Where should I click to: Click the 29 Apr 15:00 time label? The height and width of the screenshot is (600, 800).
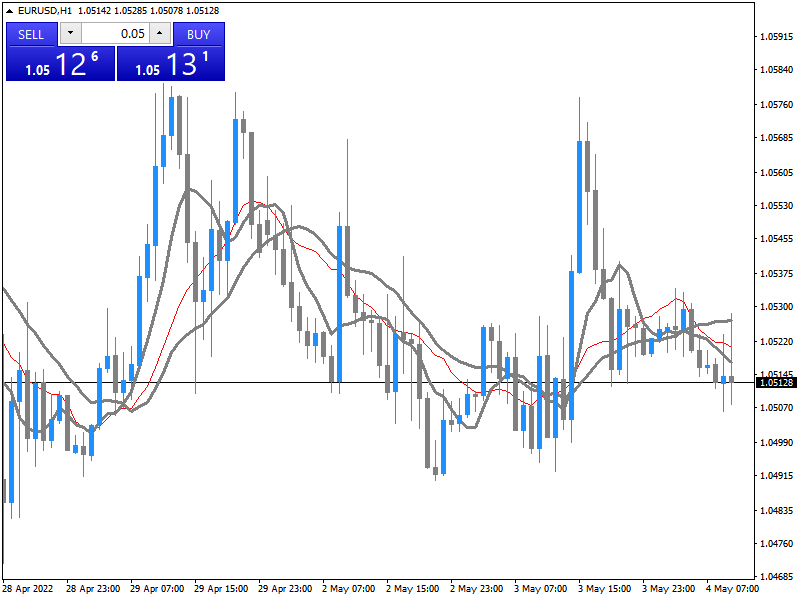(223, 589)
